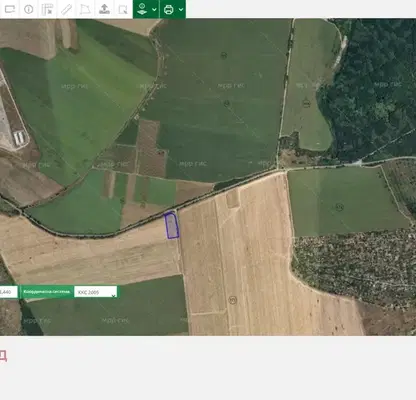Click the parcel marker in upper green field
Screen dimensions: 416x400
pos(224,55)
